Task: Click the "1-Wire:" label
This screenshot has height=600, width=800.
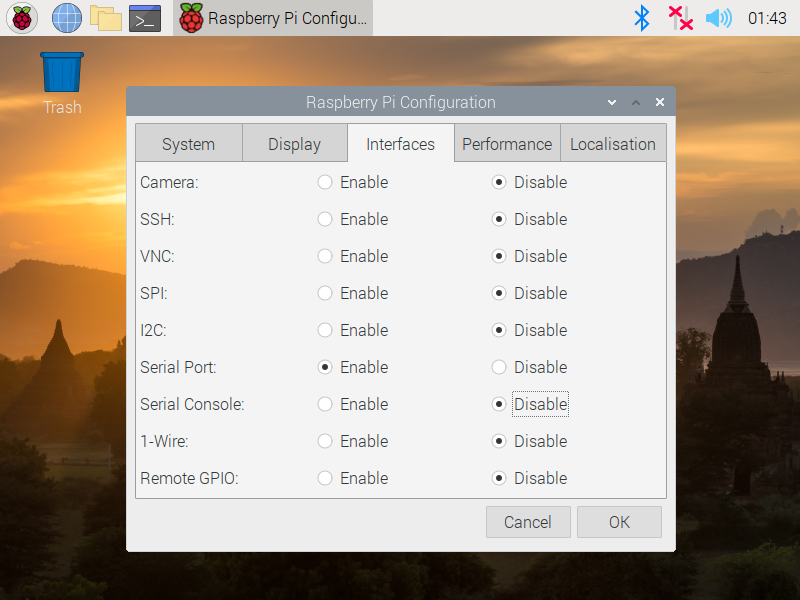Action: (x=164, y=441)
